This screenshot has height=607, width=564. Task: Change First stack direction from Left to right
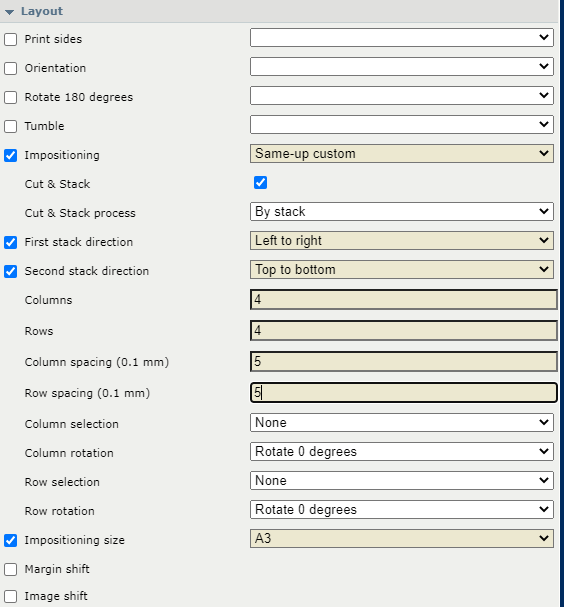pos(402,241)
